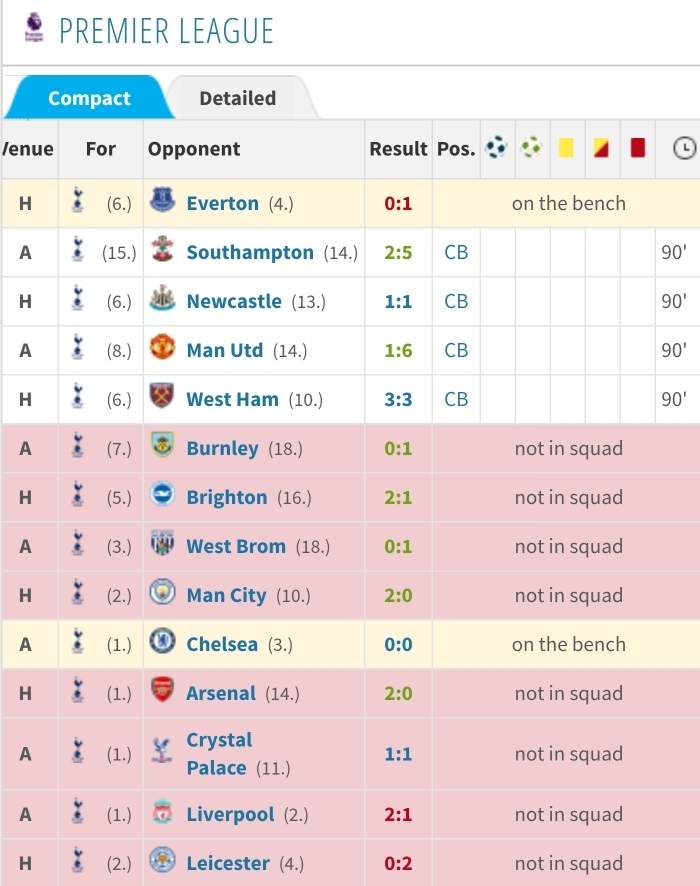Click the Liverpool club crest
Viewport: 700px width, 886px height.
pyautogui.click(x=162, y=815)
